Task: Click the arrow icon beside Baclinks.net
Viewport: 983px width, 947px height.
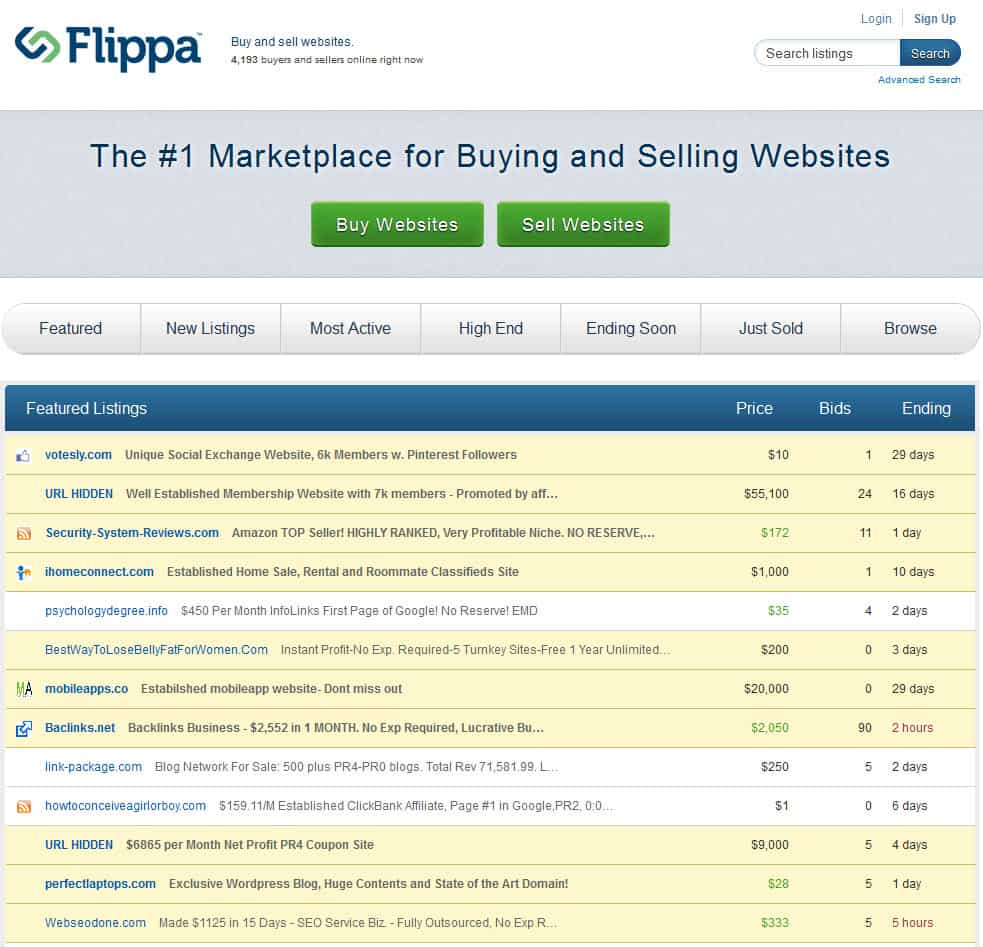Action: [24, 729]
